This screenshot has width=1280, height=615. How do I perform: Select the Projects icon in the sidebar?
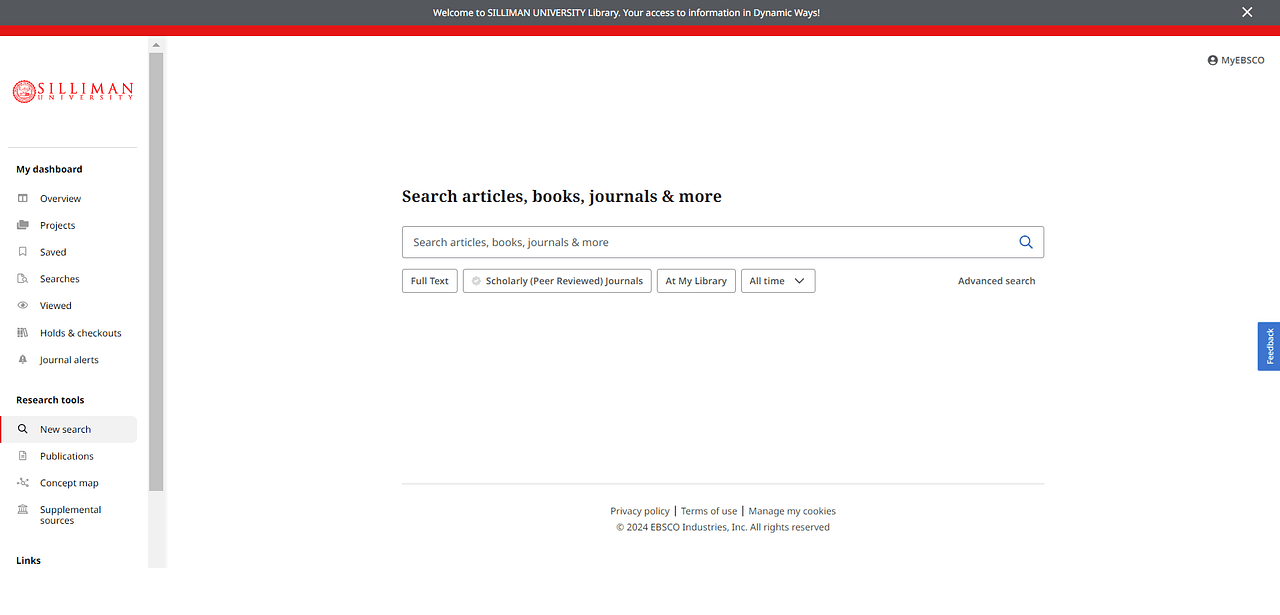point(22,225)
